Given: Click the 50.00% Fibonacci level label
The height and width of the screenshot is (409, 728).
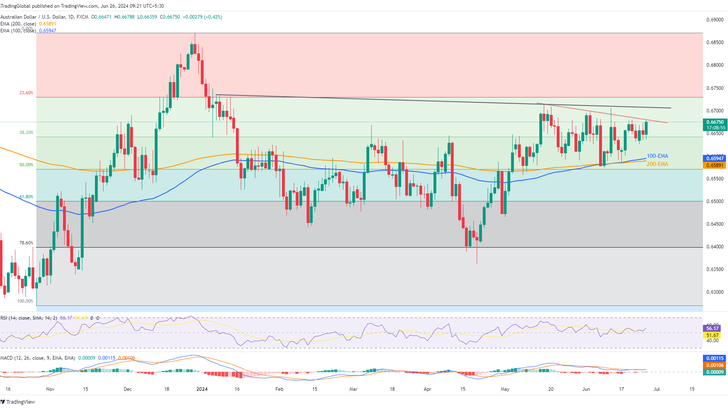Looking at the screenshot, I should [x=26, y=165].
